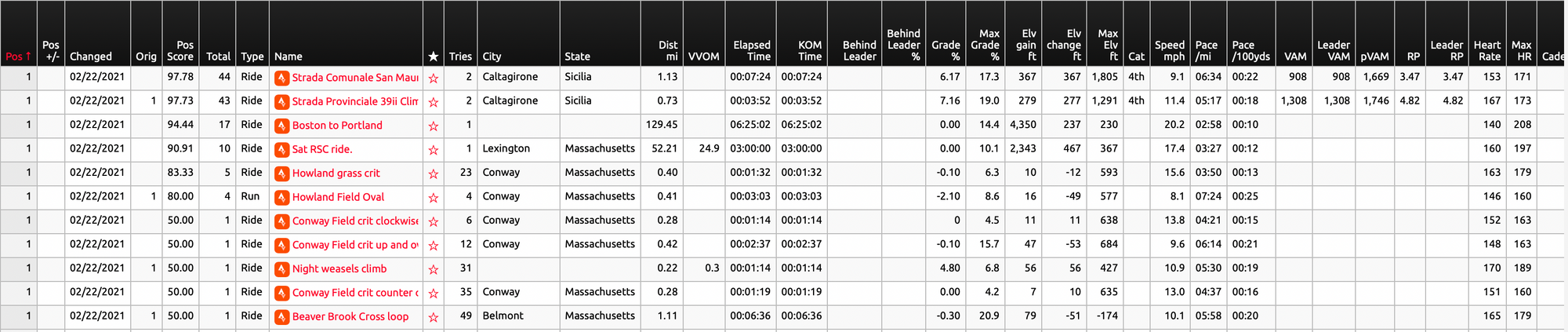Toggle favorite star for Boston to Portland
Viewport: 1568px width, 332px height.
pos(434,126)
